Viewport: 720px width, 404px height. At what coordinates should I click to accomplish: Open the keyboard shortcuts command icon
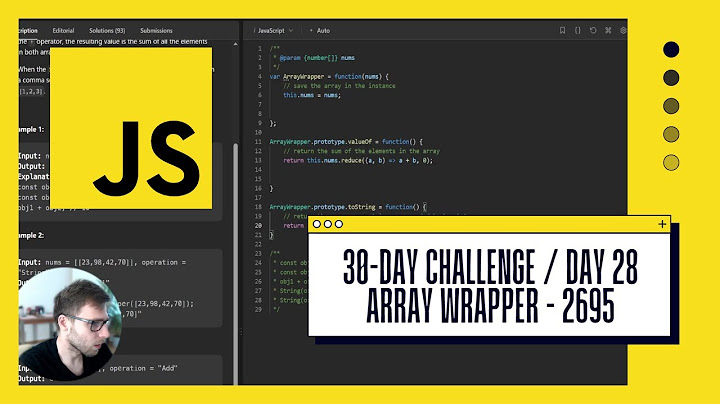(608, 30)
